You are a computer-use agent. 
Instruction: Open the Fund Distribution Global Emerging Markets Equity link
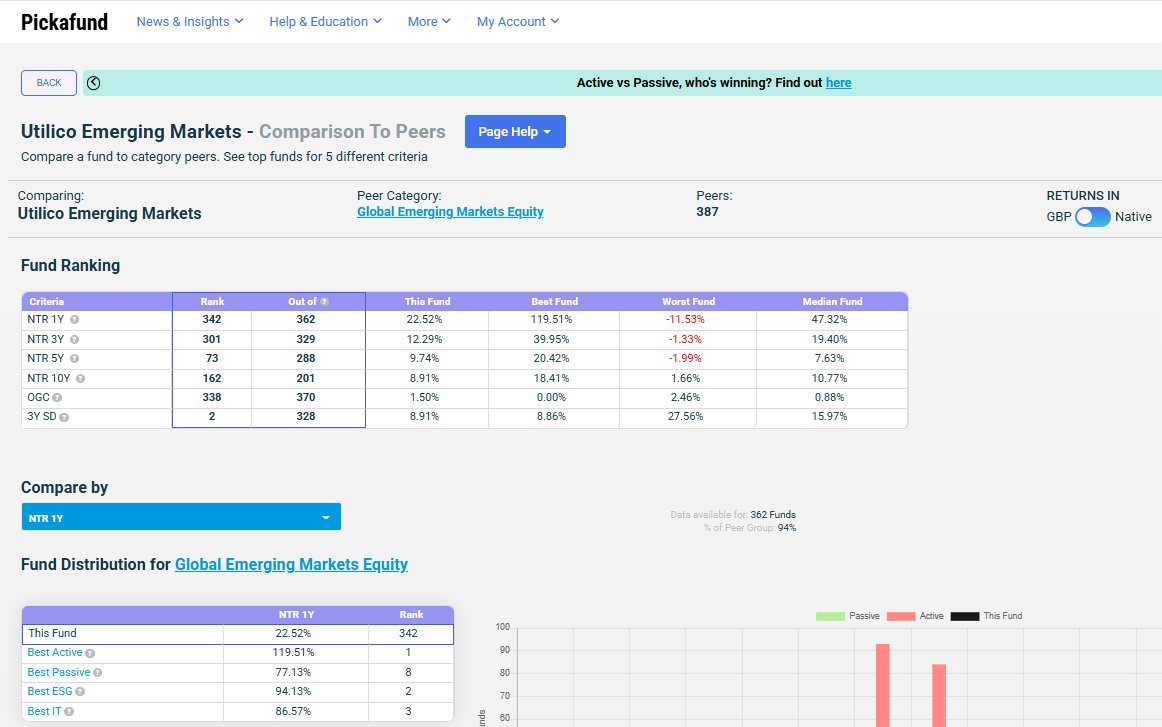(x=291, y=565)
